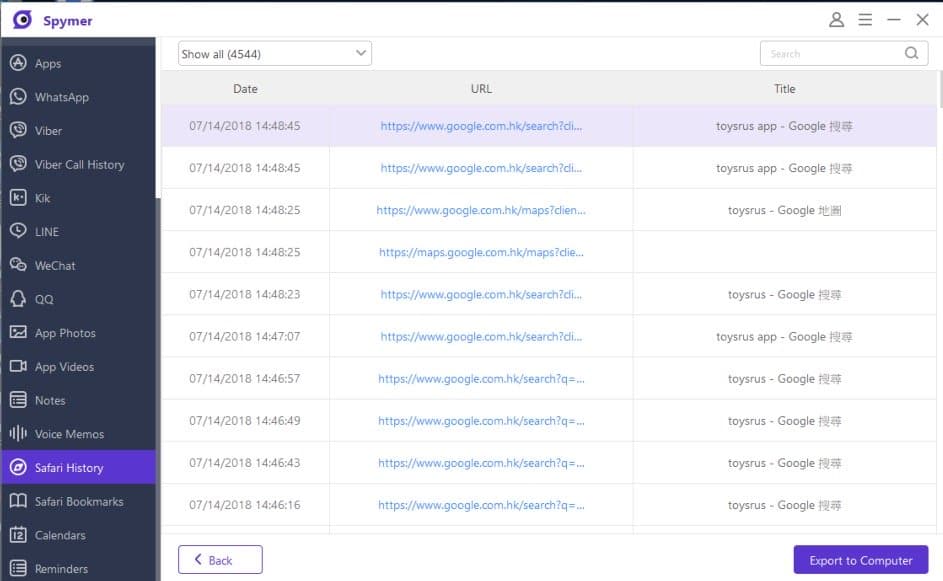The width and height of the screenshot is (943, 581).
Task: Open URL link dated 14:46:57
Action: coord(481,378)
